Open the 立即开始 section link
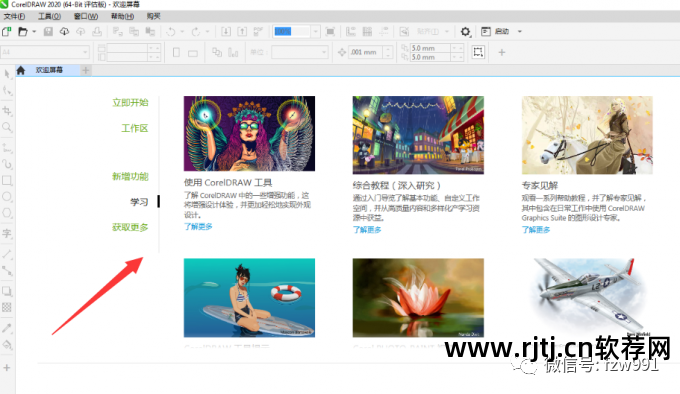The height and width of the screenshot is (394, 680). (130, 103)
